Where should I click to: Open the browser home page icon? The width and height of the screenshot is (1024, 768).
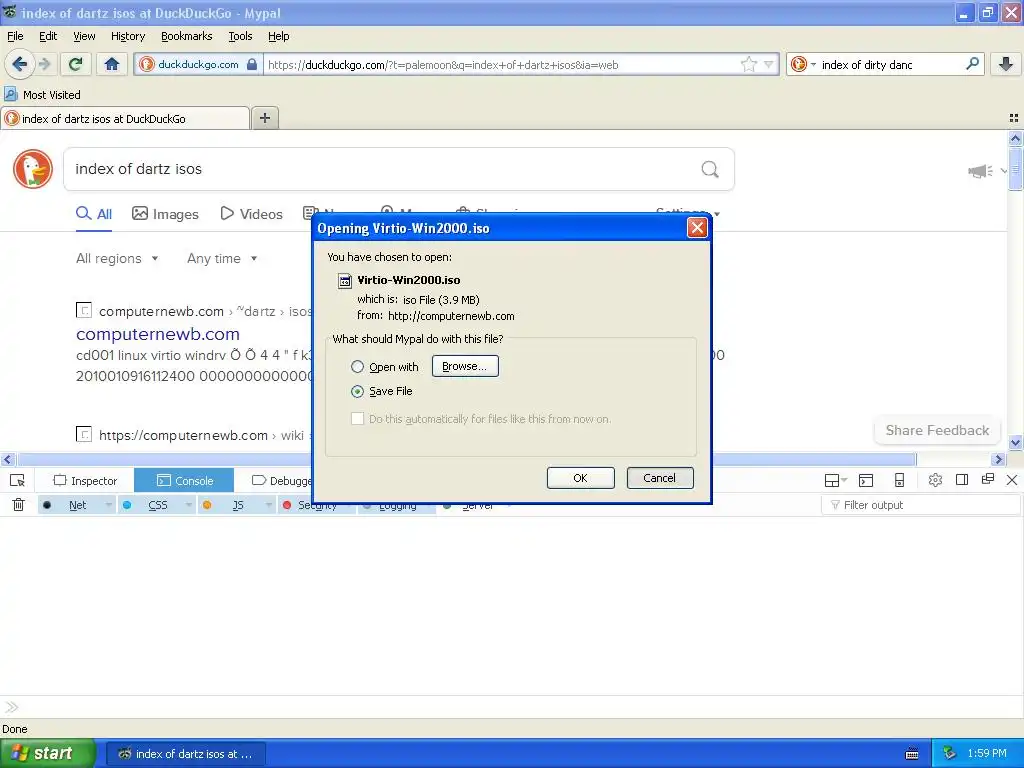coord(112,64)
